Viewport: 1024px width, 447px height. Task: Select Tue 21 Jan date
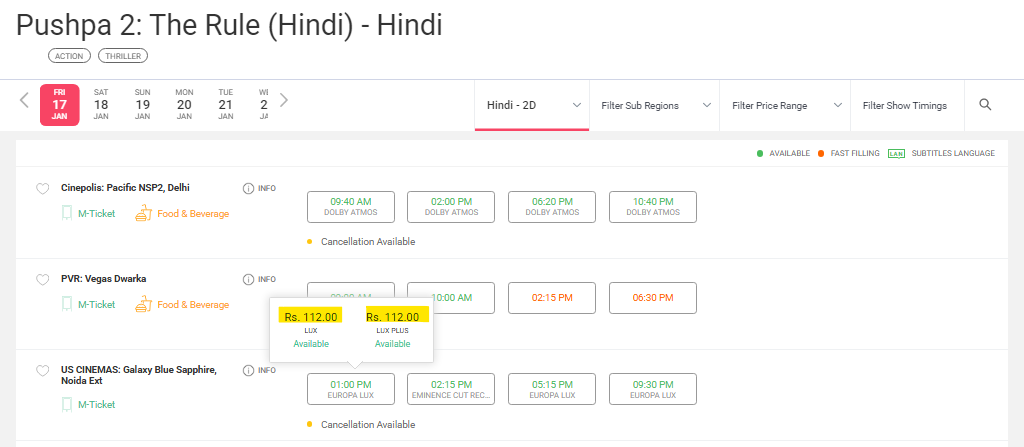(x=226, y=105)
